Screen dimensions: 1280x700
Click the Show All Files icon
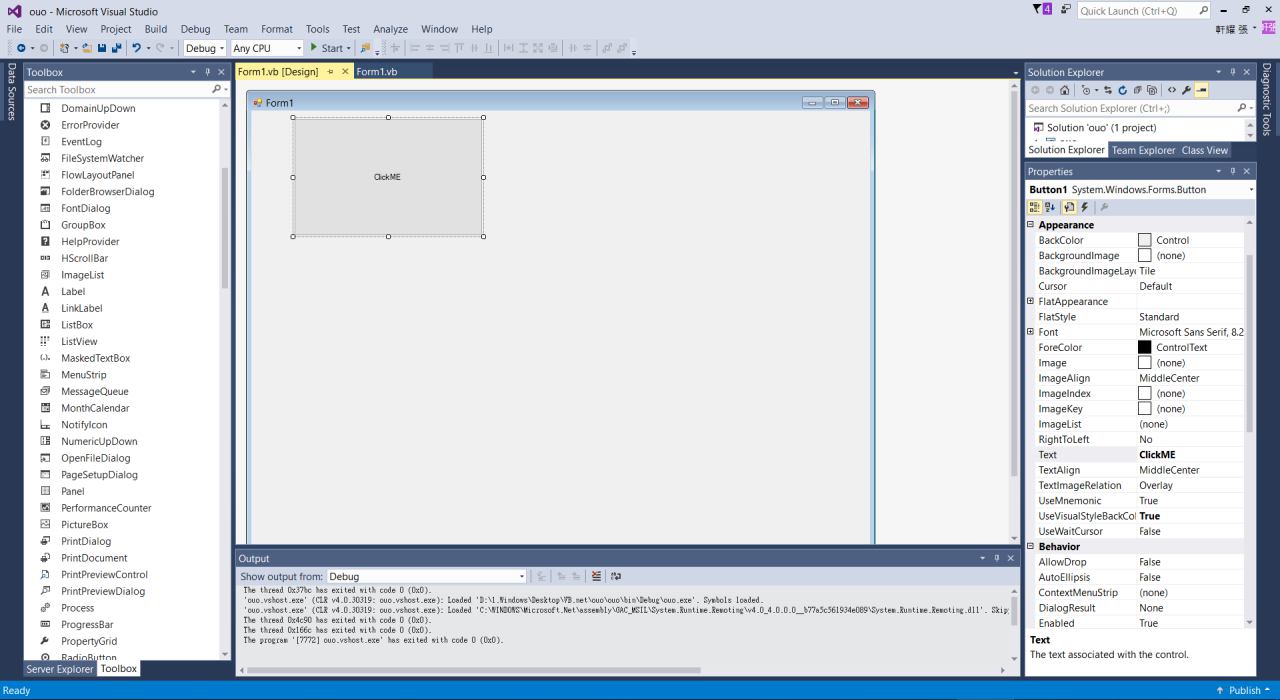coord(1152,90)
